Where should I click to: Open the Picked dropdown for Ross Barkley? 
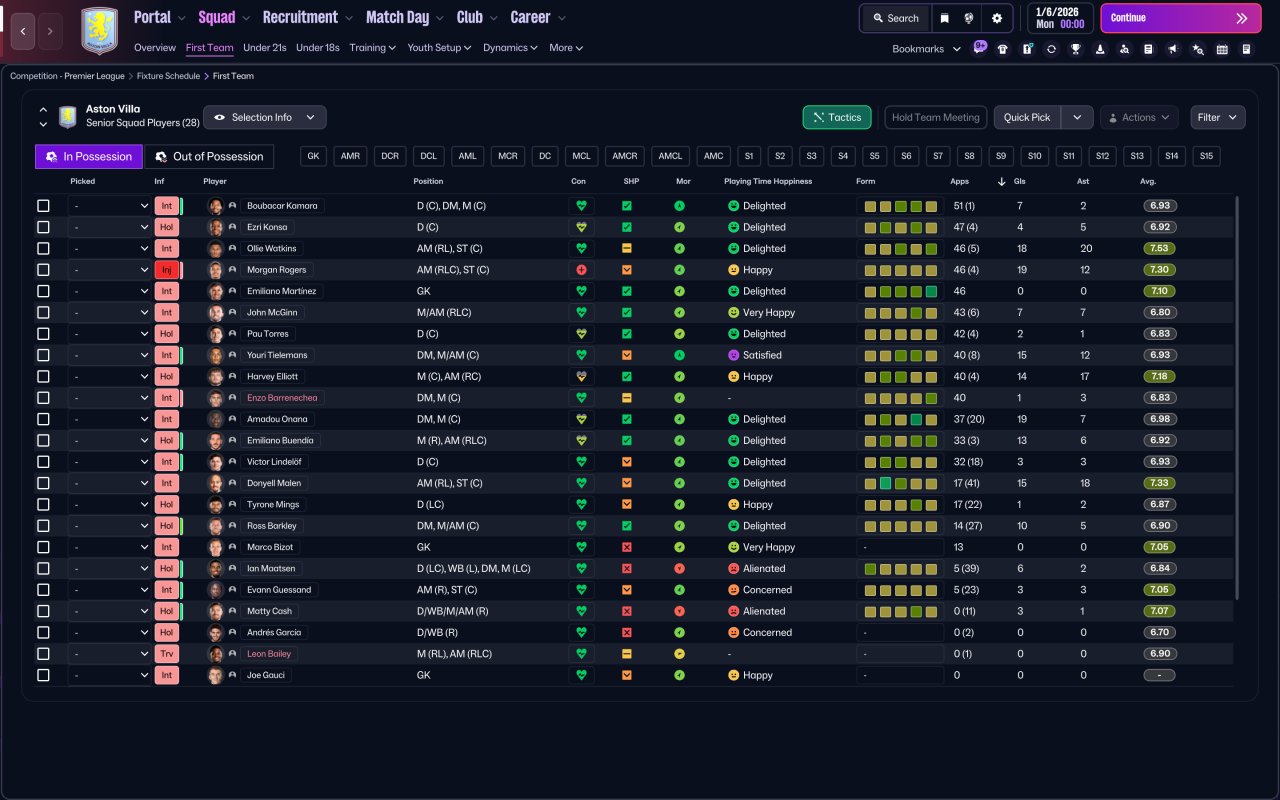click(109, 526)
